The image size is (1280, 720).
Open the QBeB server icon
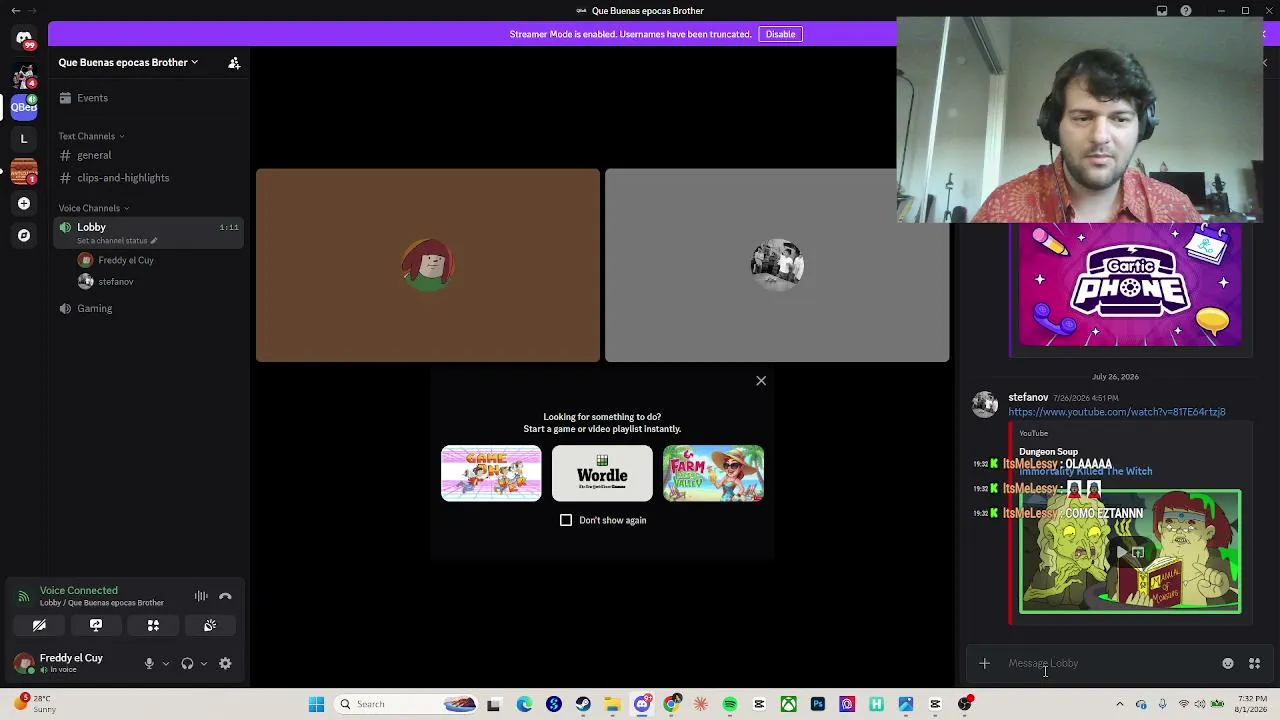24,106
